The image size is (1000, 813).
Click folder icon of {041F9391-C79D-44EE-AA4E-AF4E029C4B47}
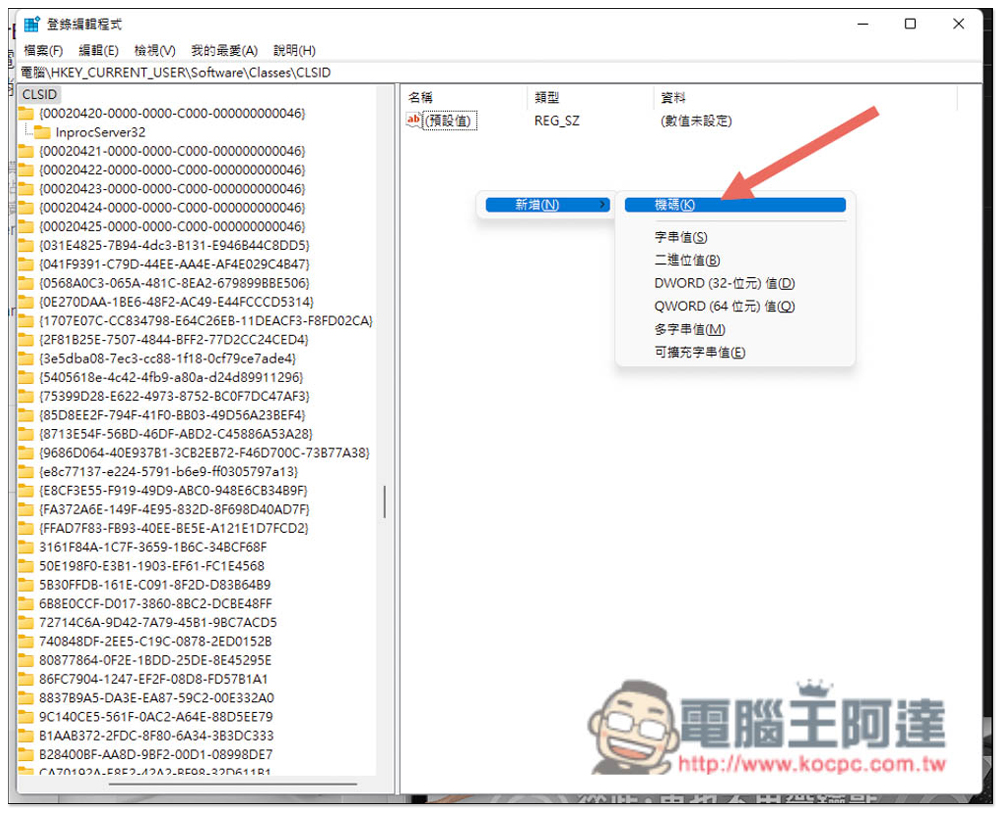[26, 264]
